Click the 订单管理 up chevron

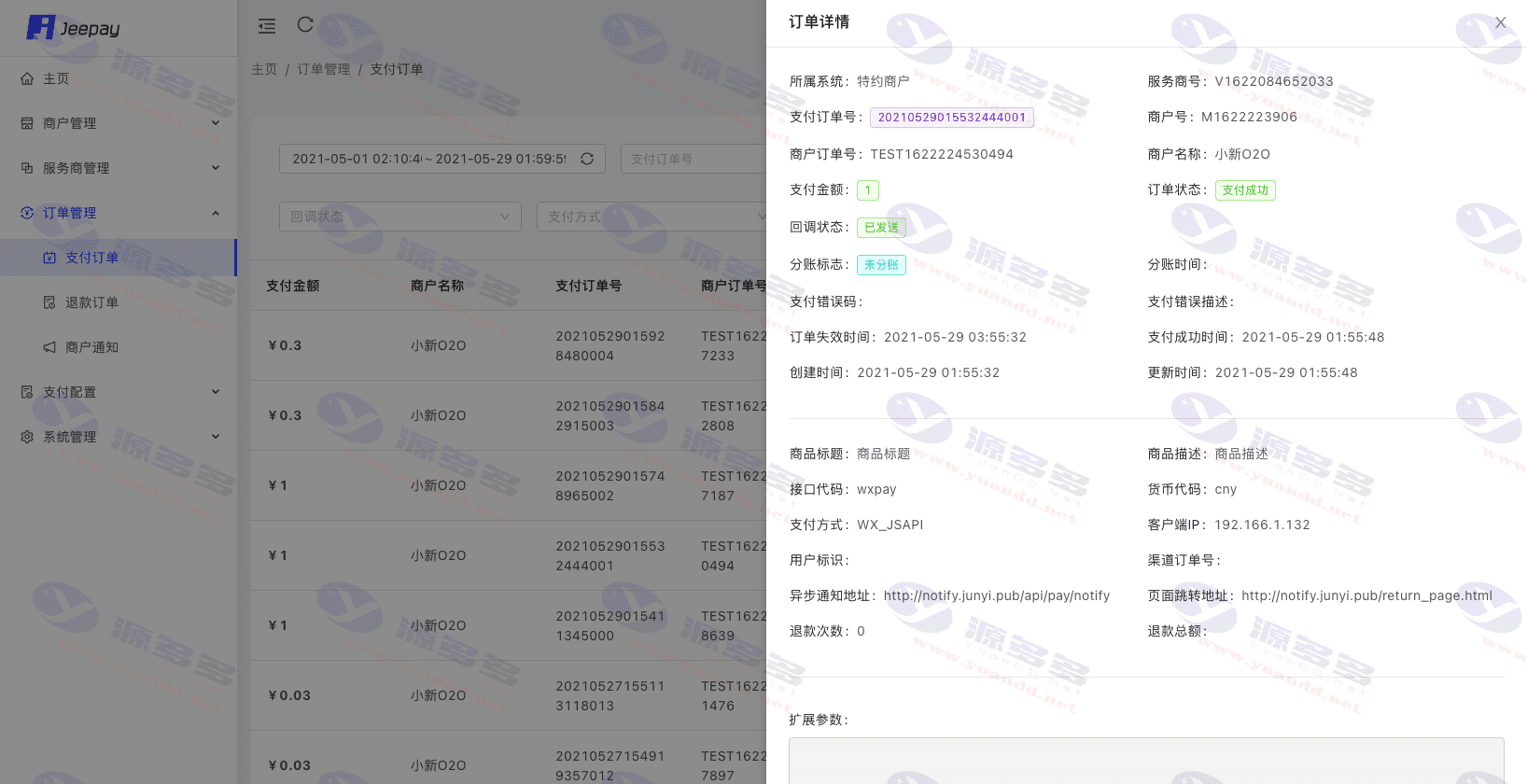[216, 213]
